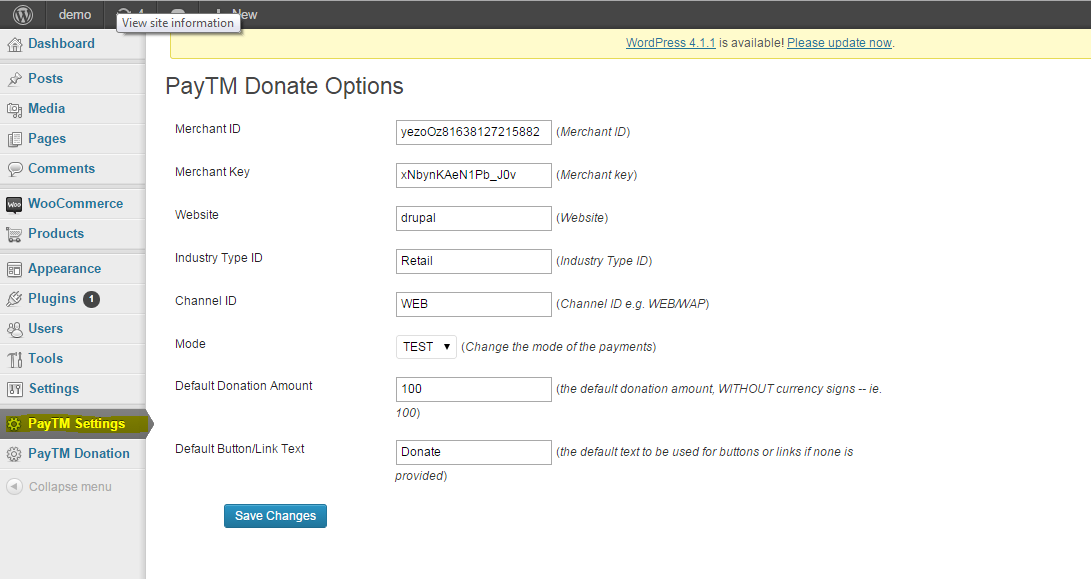Click the Save Changes button

pos(275,516)
